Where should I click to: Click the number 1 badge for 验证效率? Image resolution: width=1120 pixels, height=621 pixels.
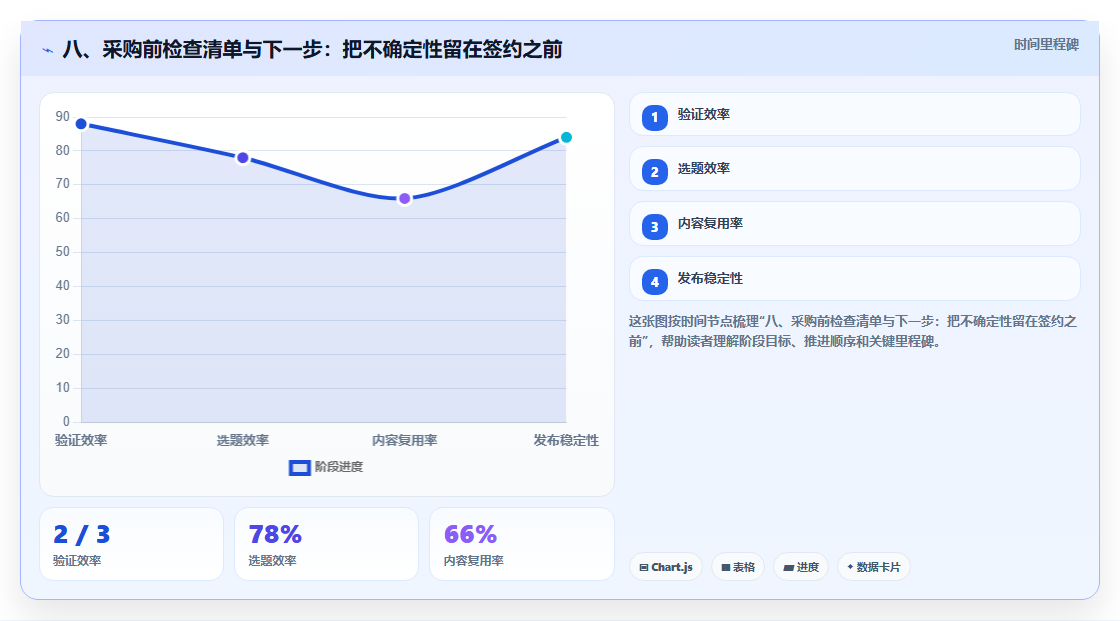(654, 117)
